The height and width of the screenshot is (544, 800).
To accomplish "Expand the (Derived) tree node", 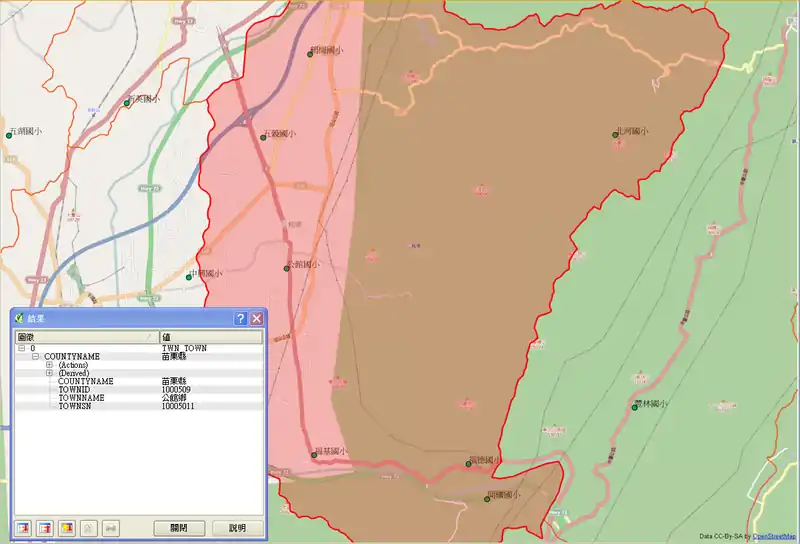I will [x=49, y=373].
